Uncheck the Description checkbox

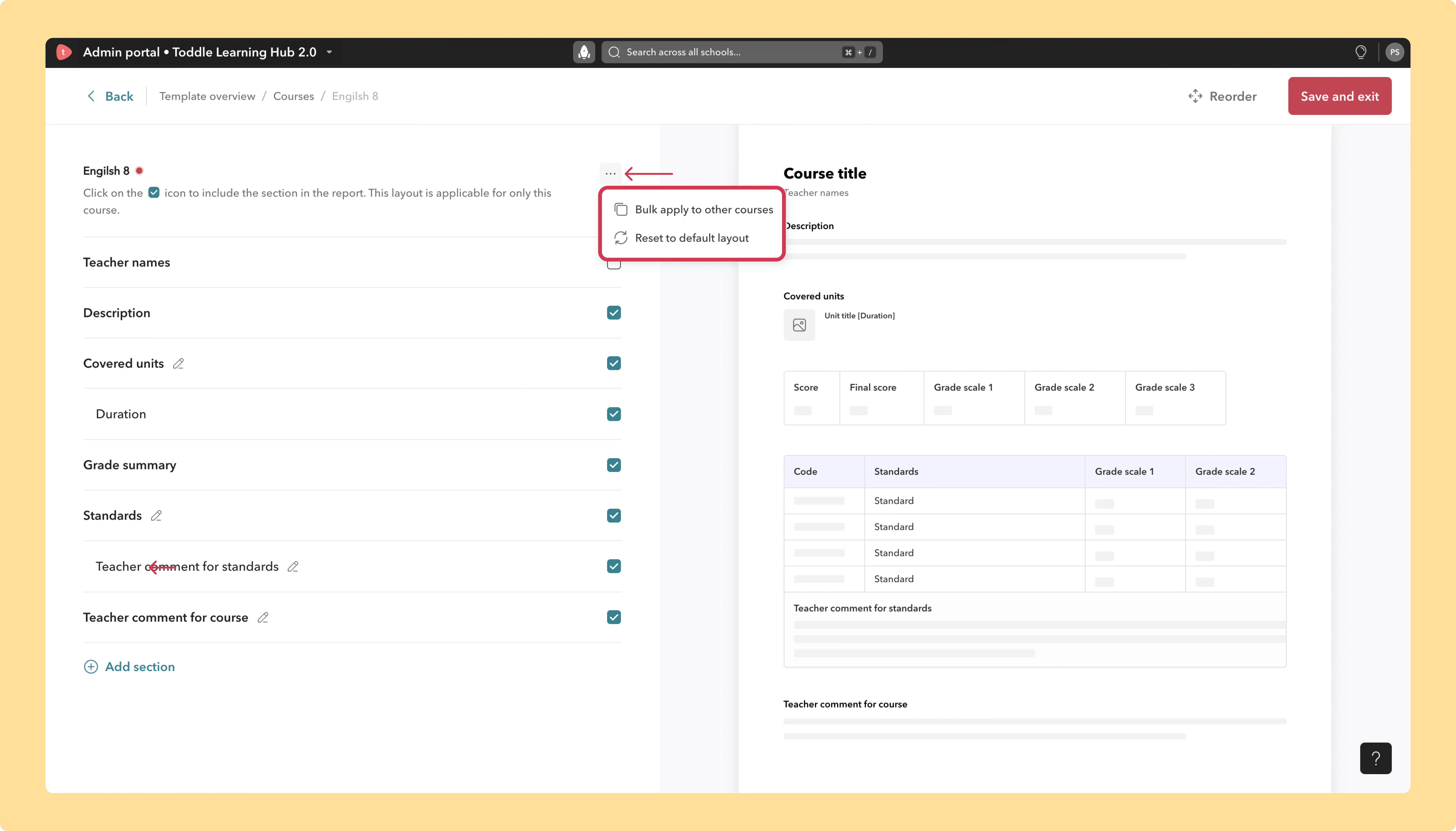[x=614, y=313]
